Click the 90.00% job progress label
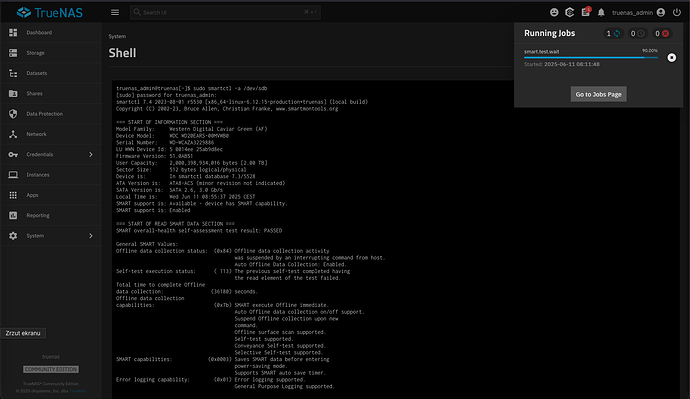This screenshot has width=690, height=399. [650, 51]
